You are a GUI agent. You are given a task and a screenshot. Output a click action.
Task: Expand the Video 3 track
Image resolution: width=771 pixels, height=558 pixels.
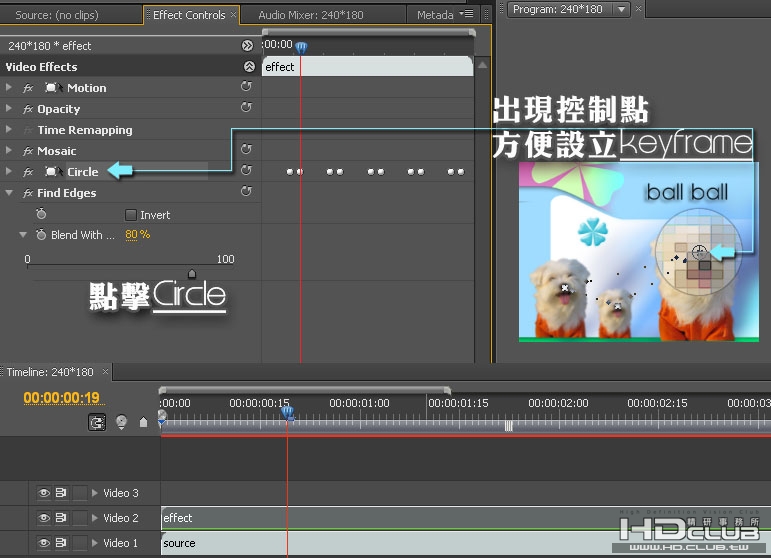point(95,493)
